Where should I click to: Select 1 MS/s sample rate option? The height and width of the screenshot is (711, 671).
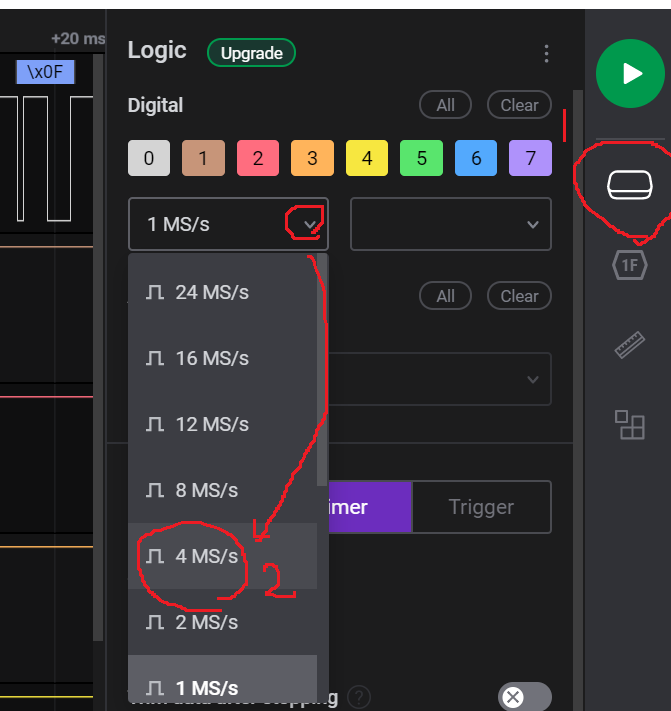point(222,679)
